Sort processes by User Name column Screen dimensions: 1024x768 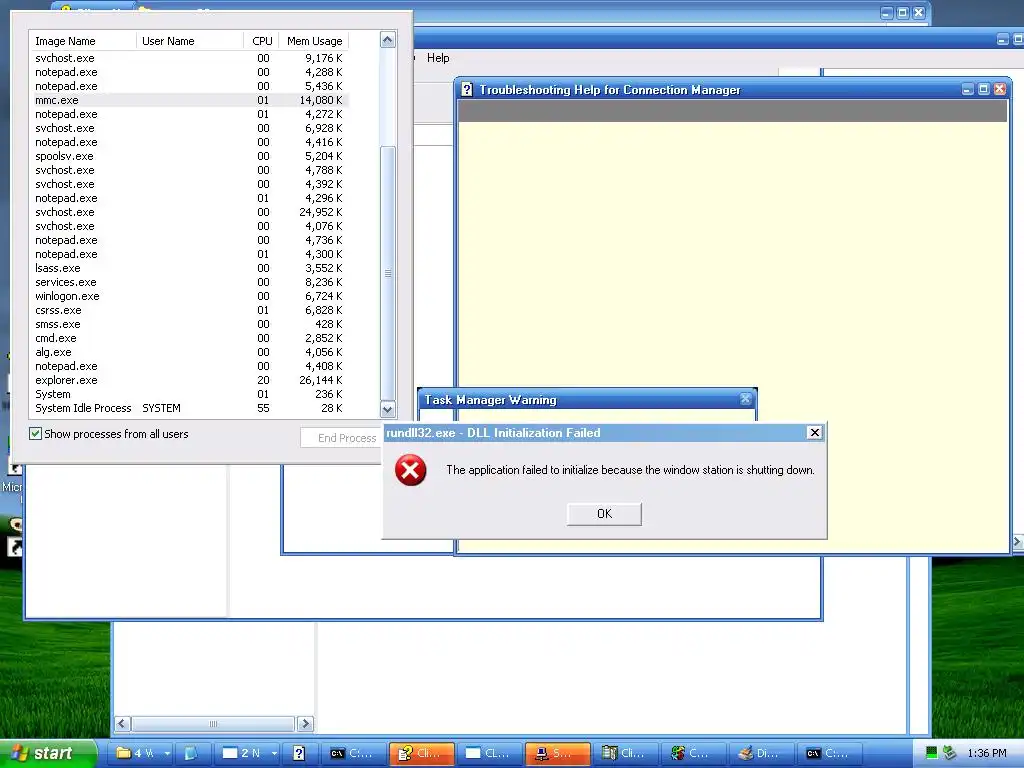coord(189,41)
